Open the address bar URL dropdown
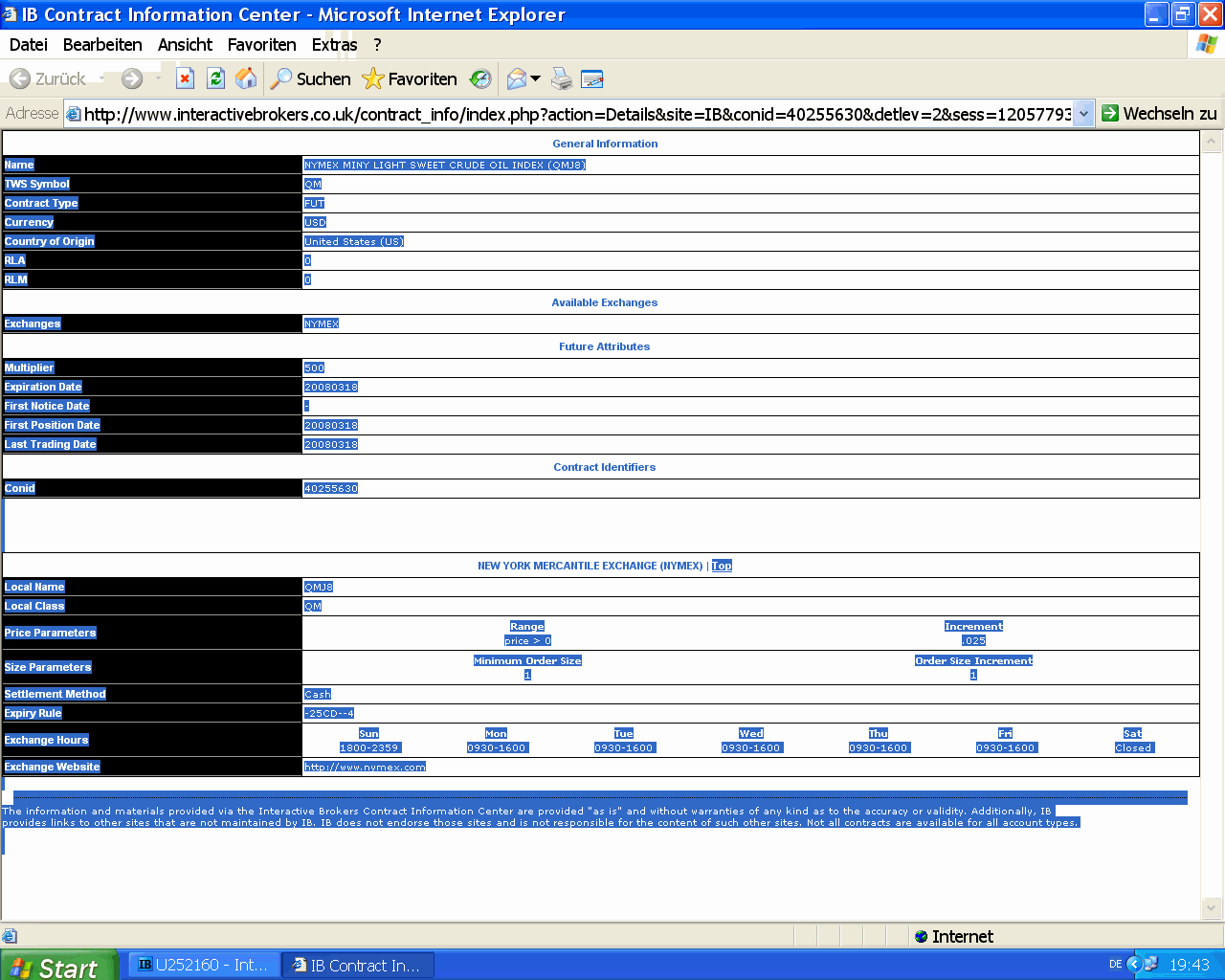The height and width of the screenshot is (980, 1225). coord(1083,114)
